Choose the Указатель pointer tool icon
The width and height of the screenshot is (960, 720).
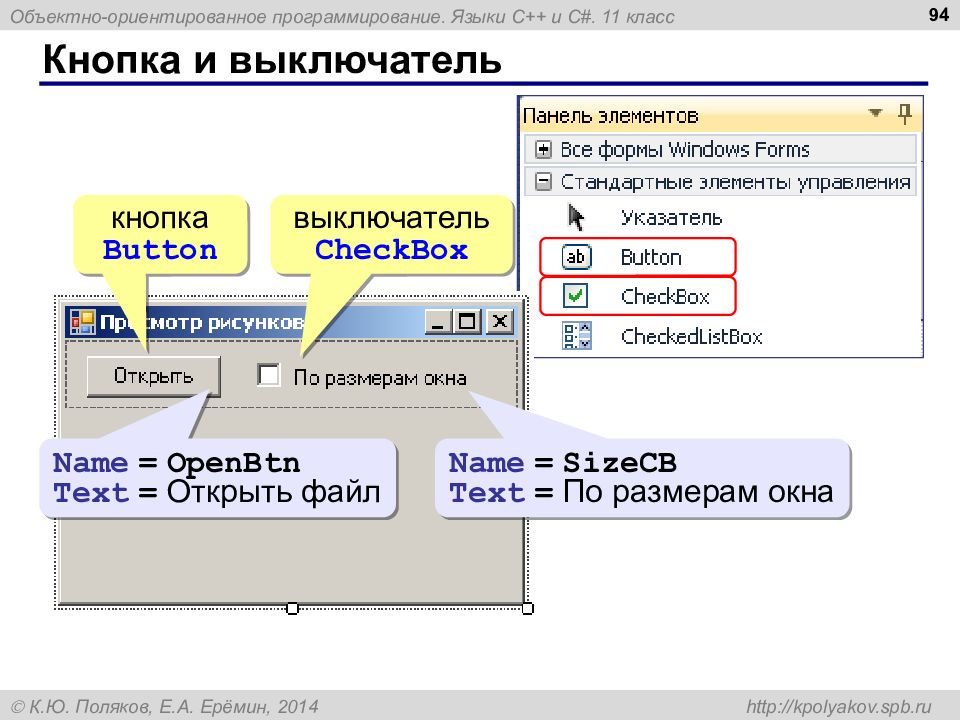click(576, 217)
